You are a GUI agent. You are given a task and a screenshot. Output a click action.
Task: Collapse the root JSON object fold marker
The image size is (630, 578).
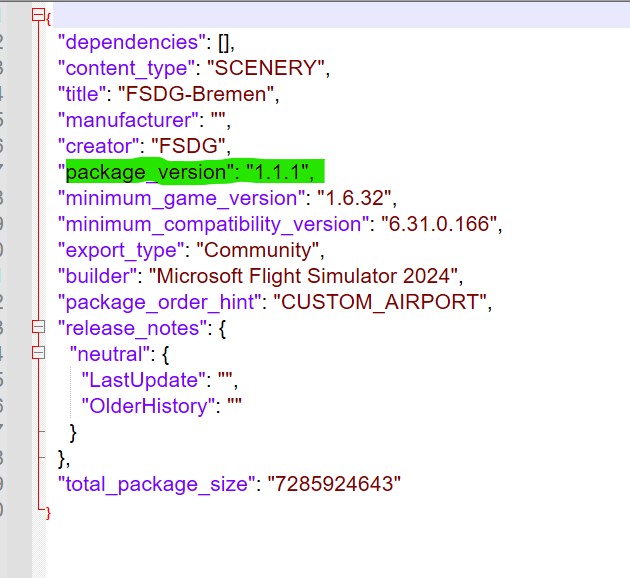pos(38,16)
